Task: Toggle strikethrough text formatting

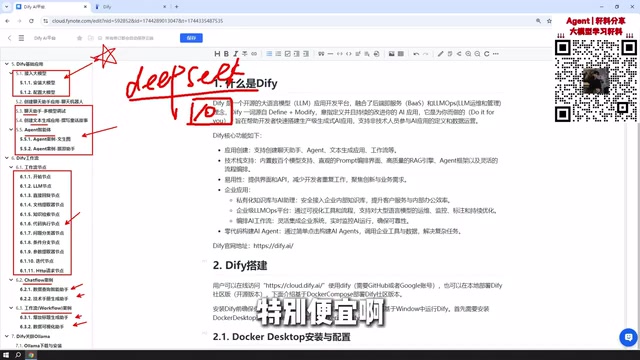Action: tap(244, 54)
